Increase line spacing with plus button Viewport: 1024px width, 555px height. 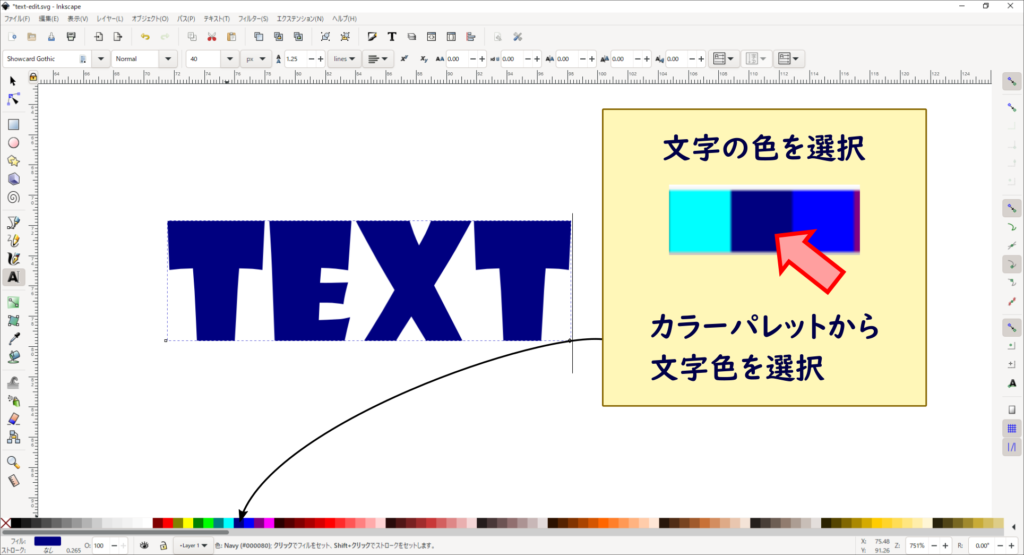320,59
